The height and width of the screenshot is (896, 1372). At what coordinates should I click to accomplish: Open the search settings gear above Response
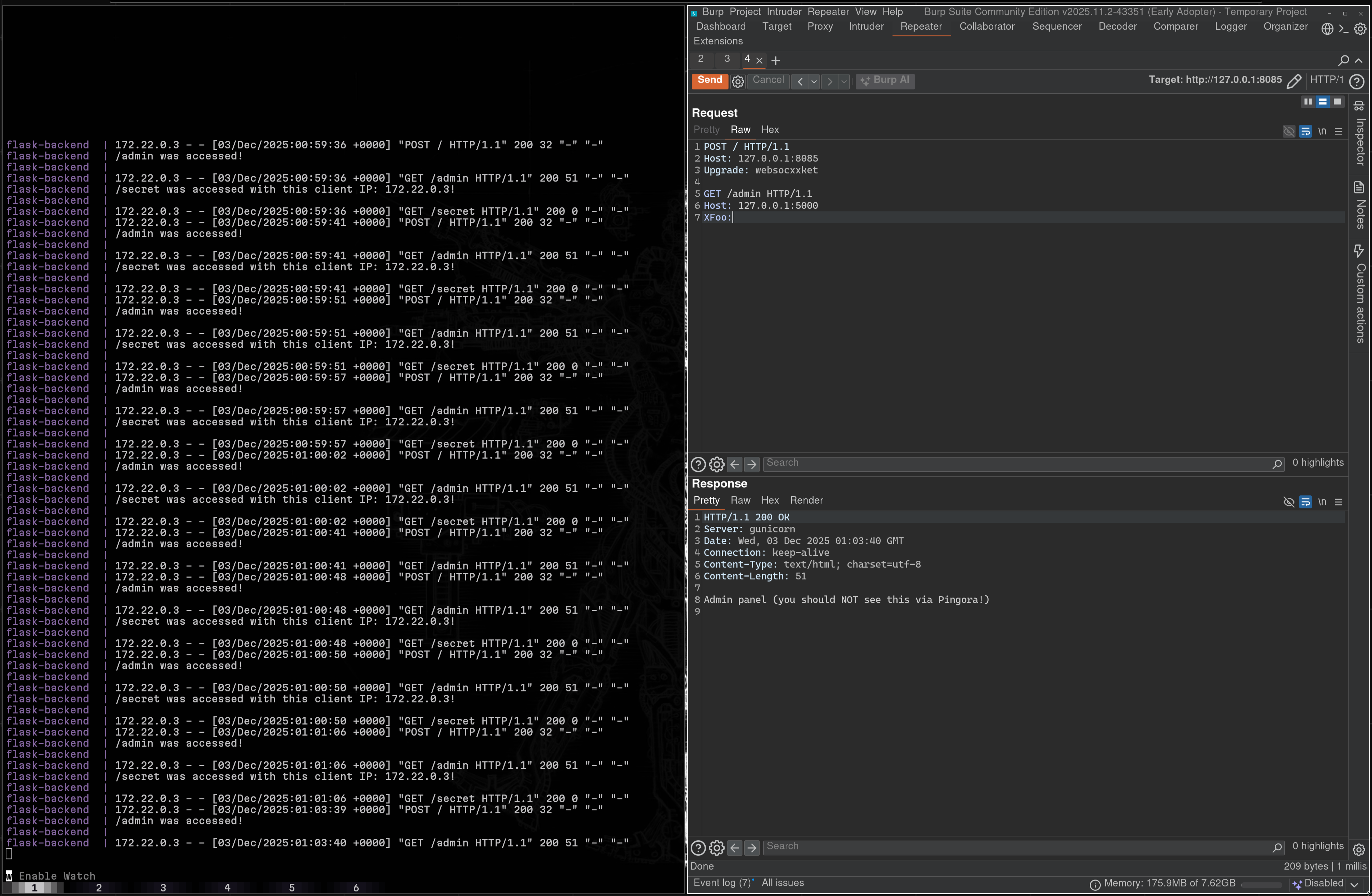(717, 464)
